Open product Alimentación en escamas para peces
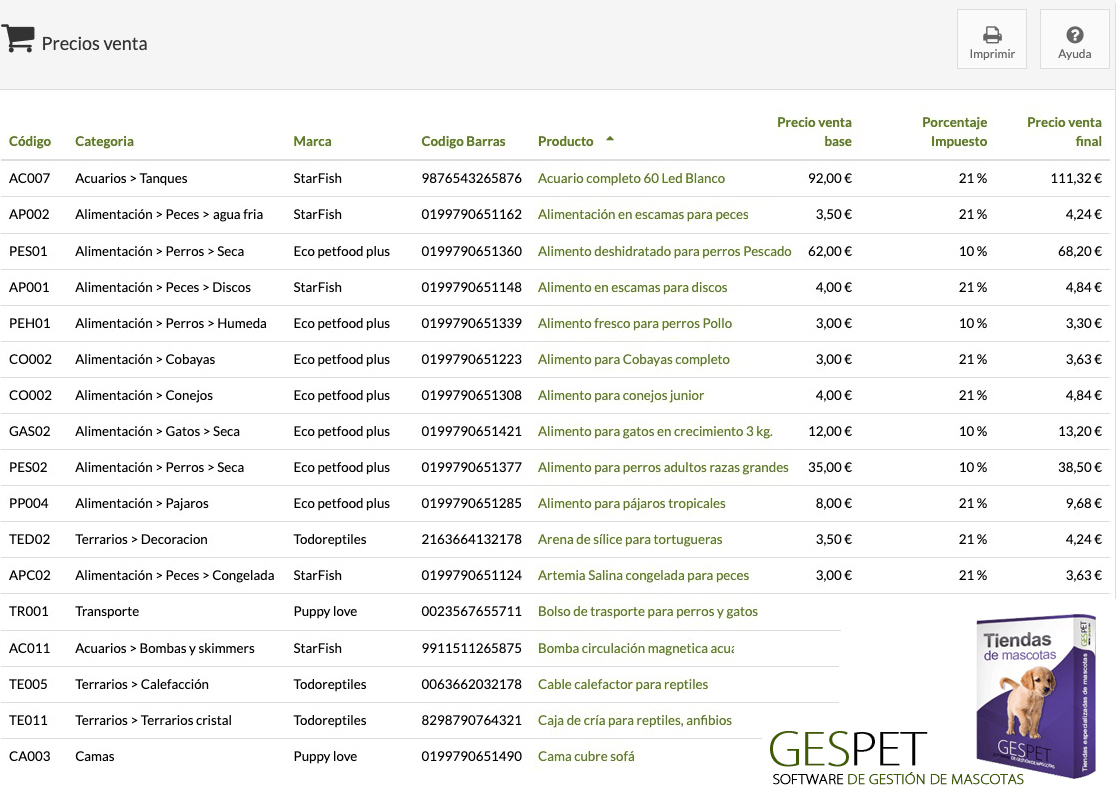 [x=643, y=214]
